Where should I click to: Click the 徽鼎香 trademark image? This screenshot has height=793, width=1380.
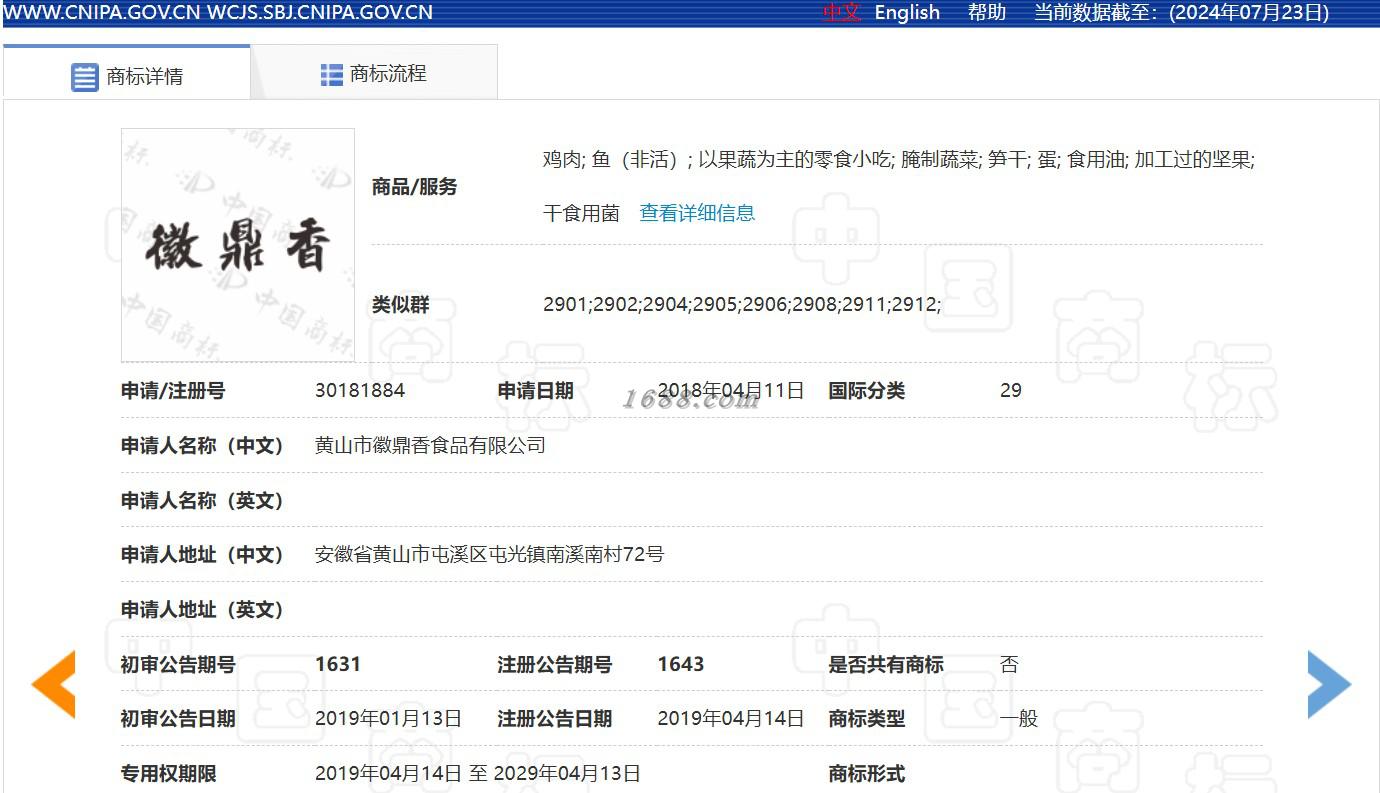pos(238,245)
